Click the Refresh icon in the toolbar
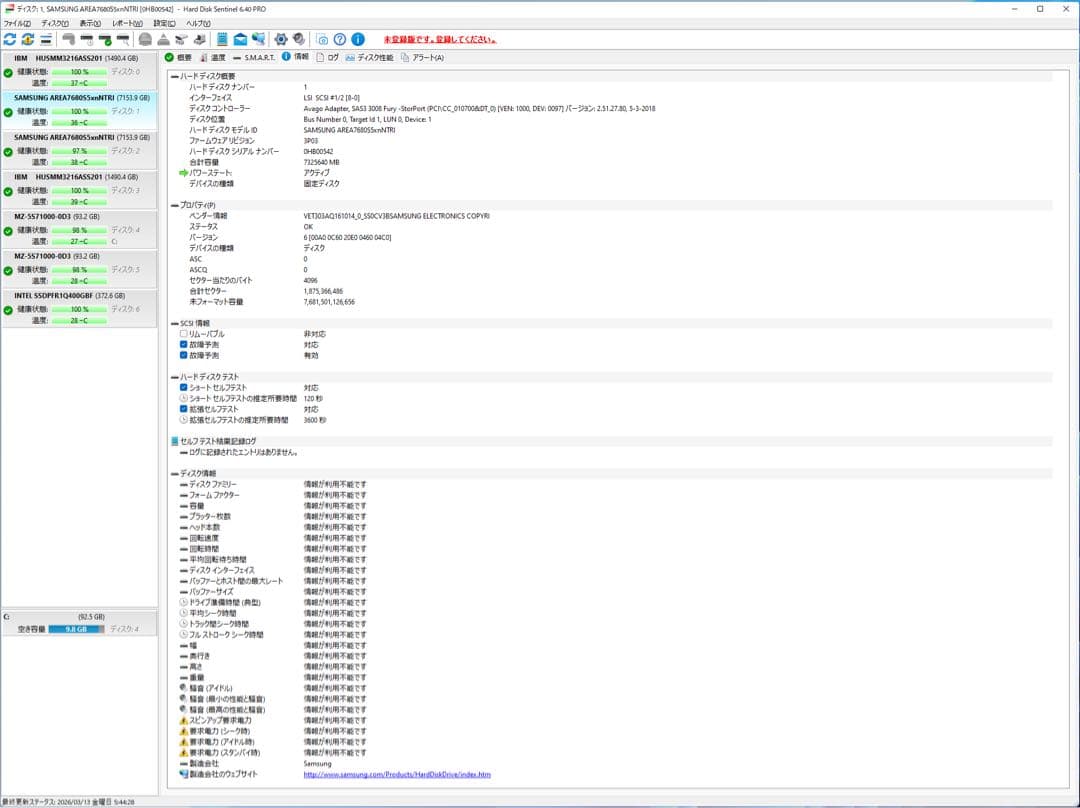1080x808 pixels. click(x=10, y=39)
